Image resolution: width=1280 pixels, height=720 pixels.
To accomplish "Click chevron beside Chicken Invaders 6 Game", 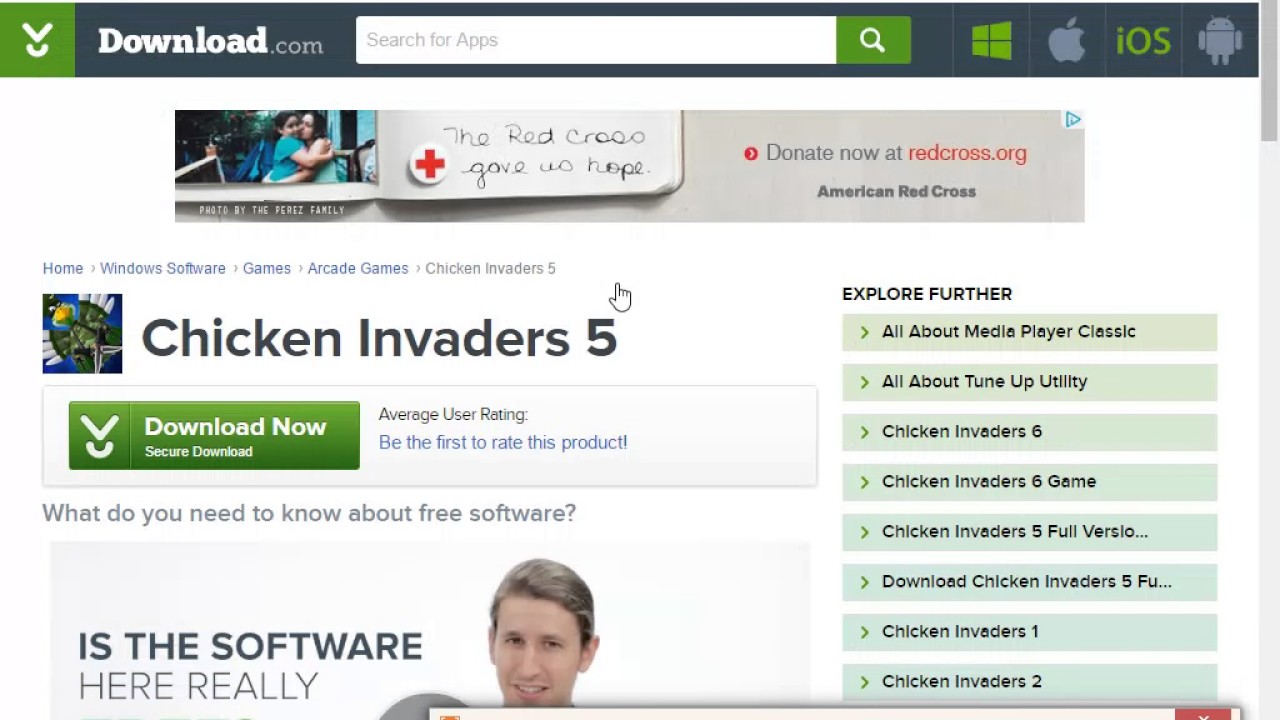I will (865, 482).
